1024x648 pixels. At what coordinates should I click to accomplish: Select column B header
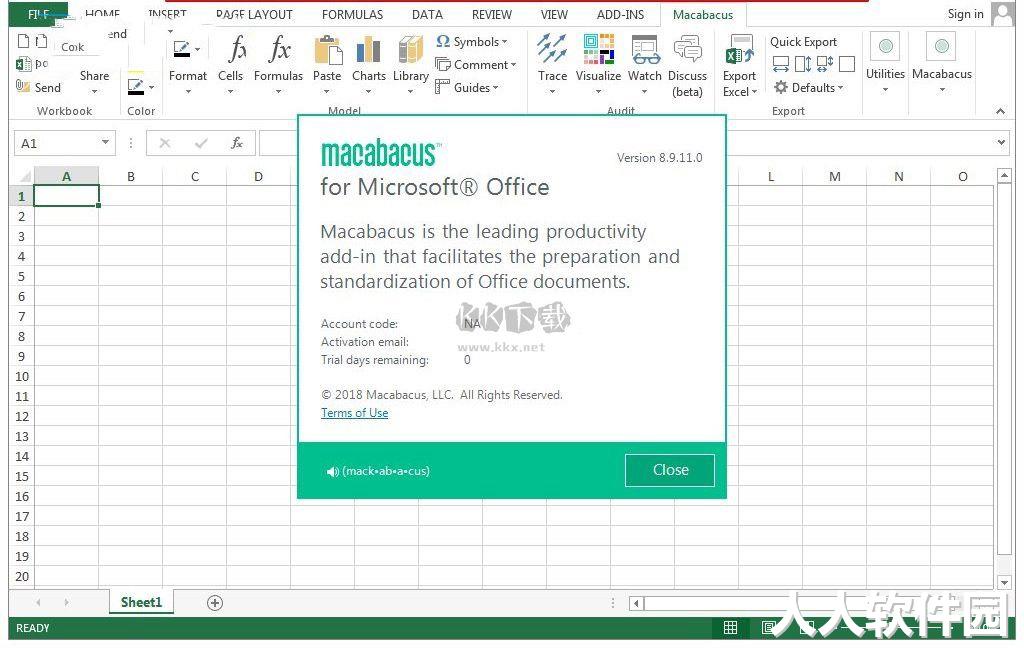point(131,176)
